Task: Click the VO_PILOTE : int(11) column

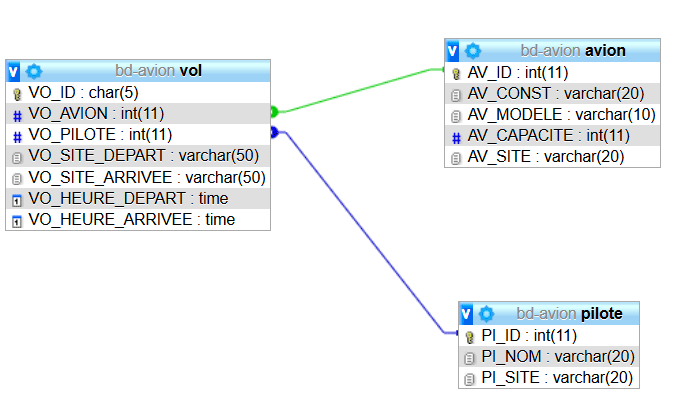Action: (x=100, y=135)
